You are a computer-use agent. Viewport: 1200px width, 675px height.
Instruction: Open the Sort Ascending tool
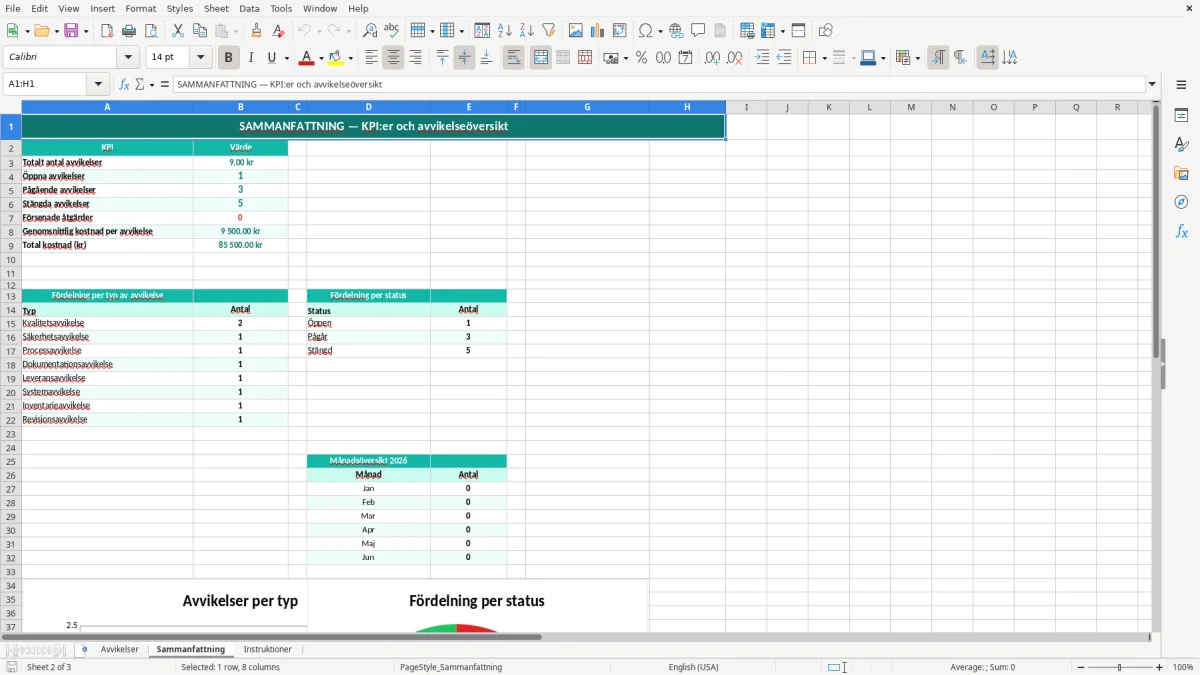[x=505, y=31]
